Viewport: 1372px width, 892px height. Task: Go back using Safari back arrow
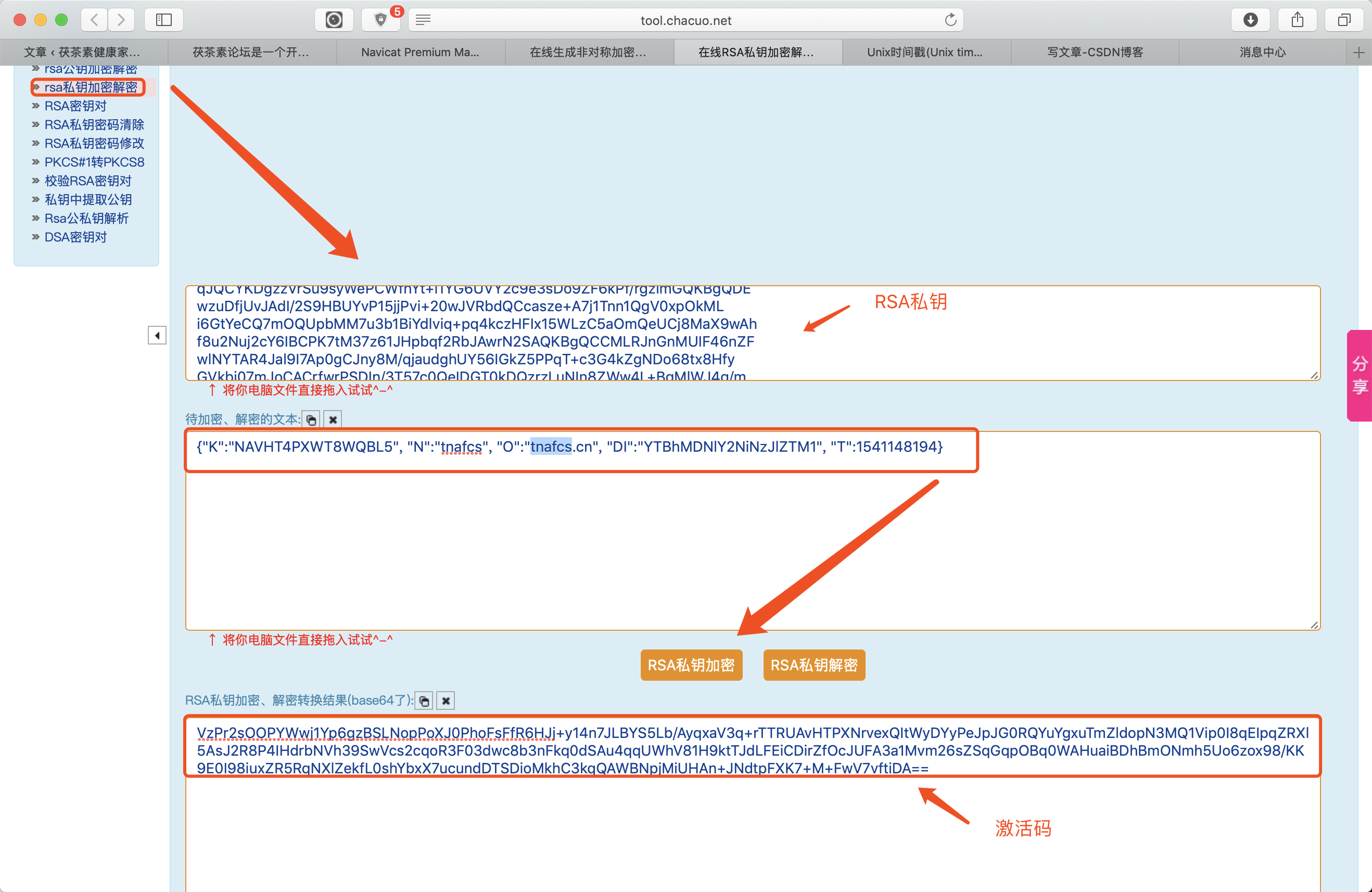point(95,20)
